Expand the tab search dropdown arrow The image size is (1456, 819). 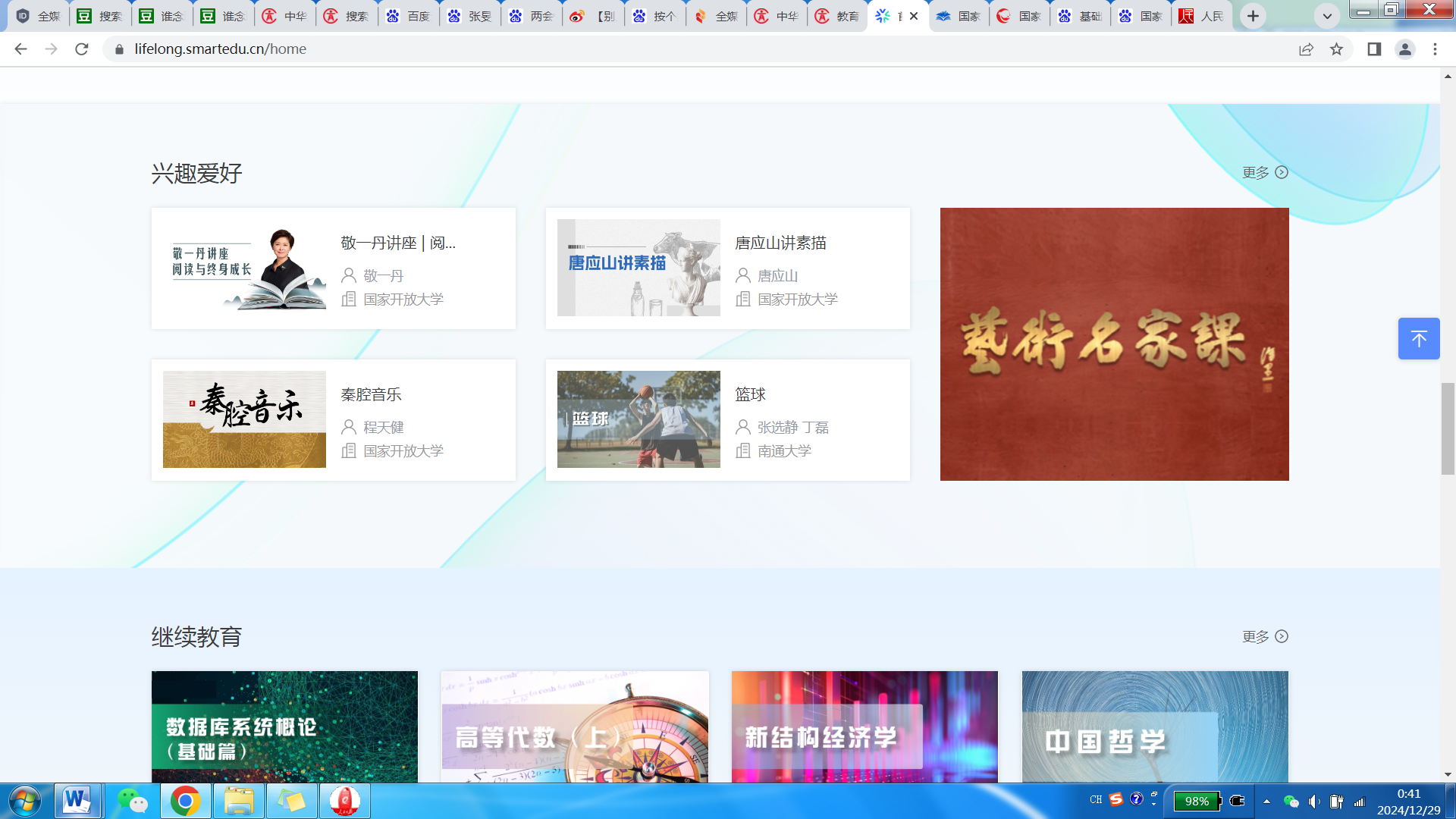click(x=1326, y=16)
